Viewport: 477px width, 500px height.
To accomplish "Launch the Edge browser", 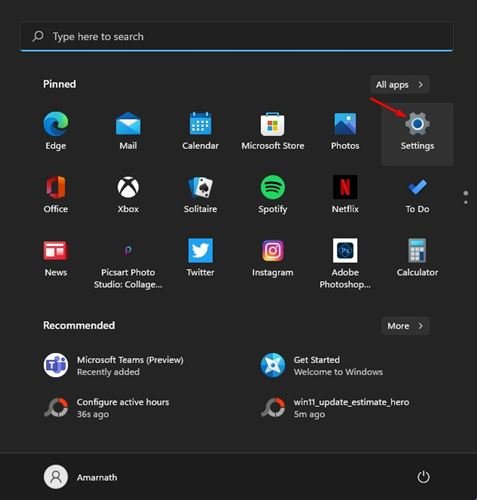I will [x=56, y=132].
